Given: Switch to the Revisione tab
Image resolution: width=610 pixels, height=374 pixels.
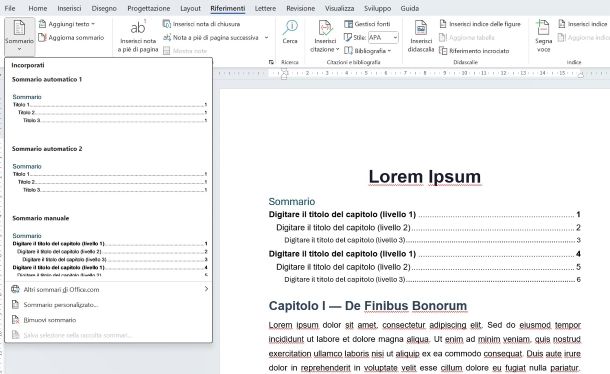Looking at the screenshot, I should click(x=300, y=8).
